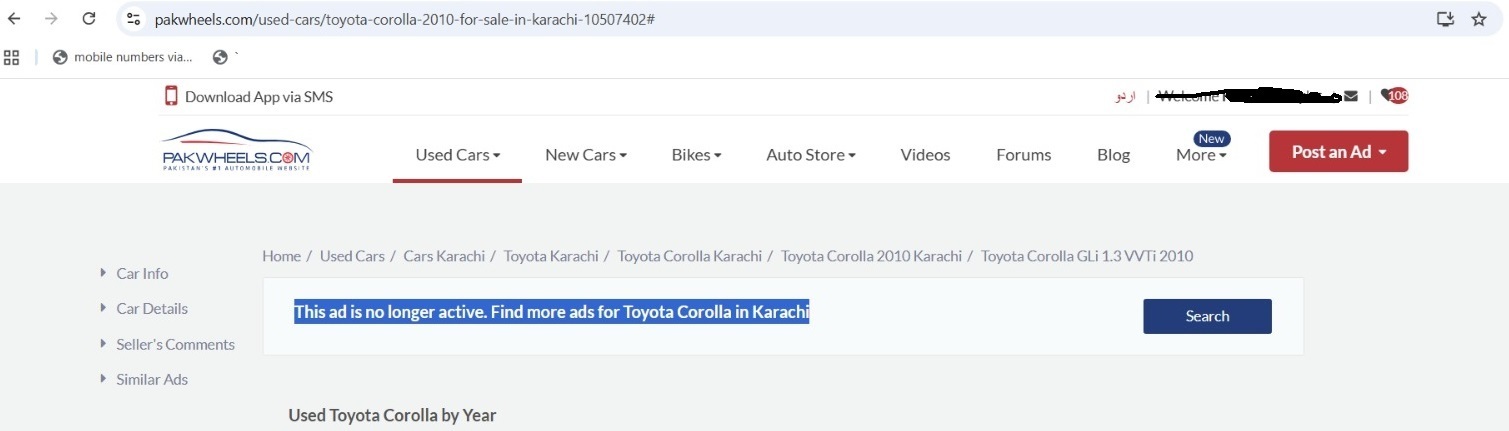
Task: Open the browser apps grid icon
Action: (x=12, y=57)
